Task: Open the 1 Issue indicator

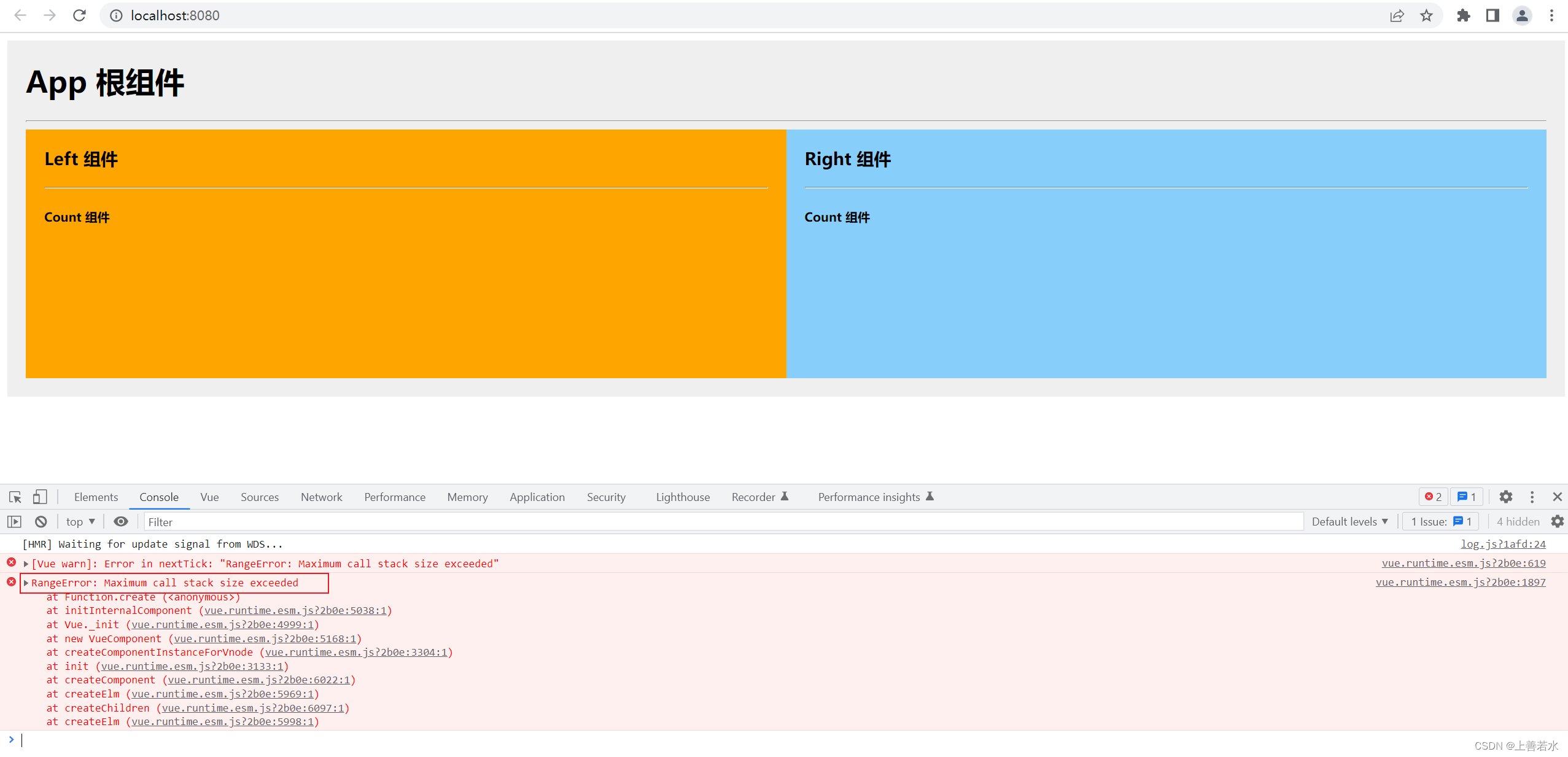Action: [x=1441, y=521]
